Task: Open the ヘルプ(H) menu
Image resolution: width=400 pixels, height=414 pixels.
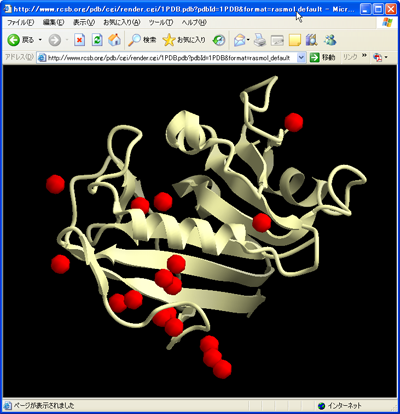Action: (194, 23)
